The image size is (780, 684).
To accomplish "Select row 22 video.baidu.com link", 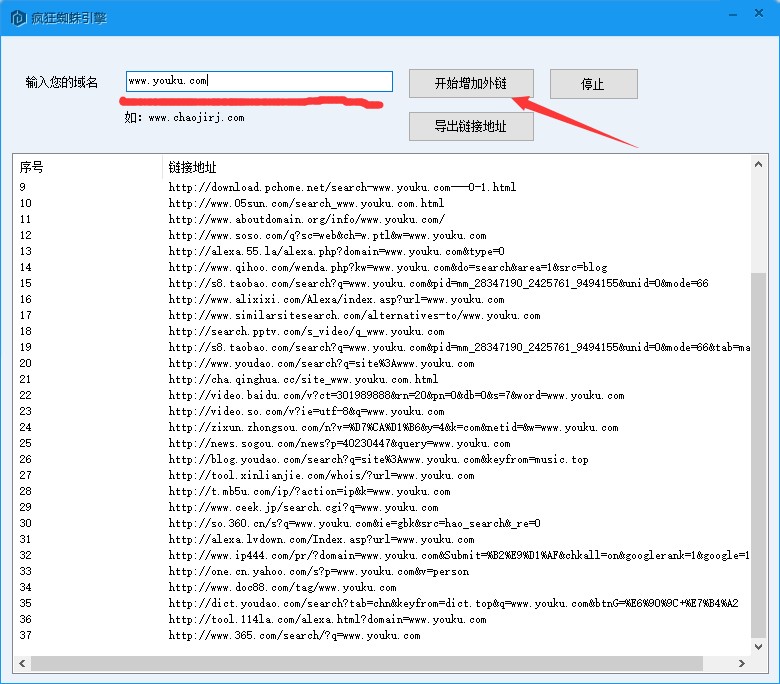I will point(396,395).
